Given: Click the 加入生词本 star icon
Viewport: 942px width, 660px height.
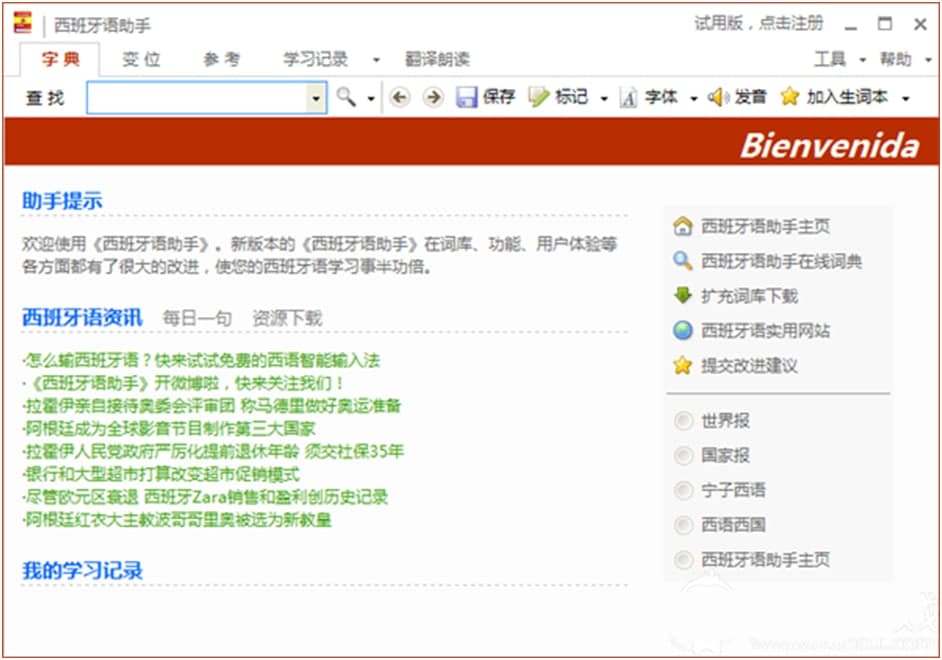Looking at the screenshot, I should click(x=790, y=96).
